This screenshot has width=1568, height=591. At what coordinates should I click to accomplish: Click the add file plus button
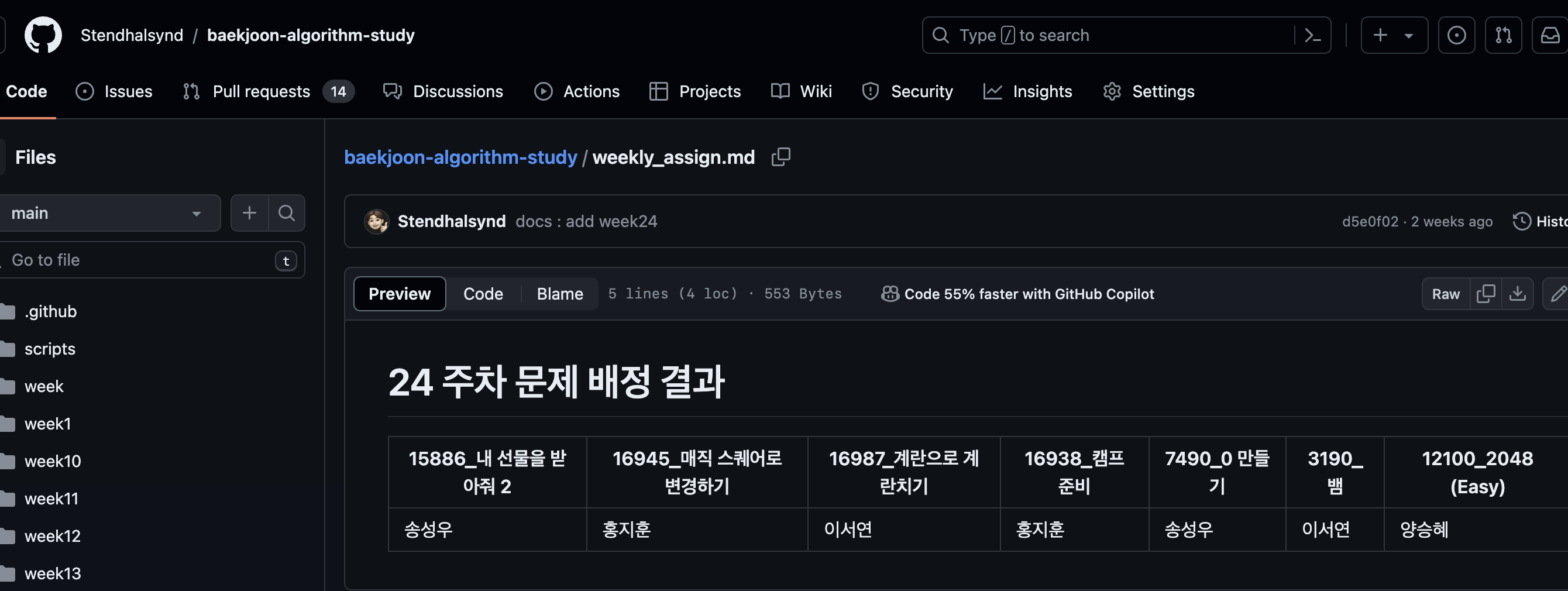coord(250,213)
